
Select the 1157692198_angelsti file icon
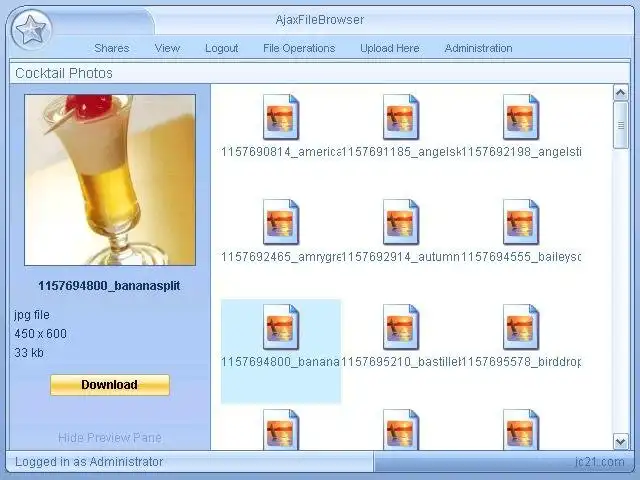click(x=521, y=117)
